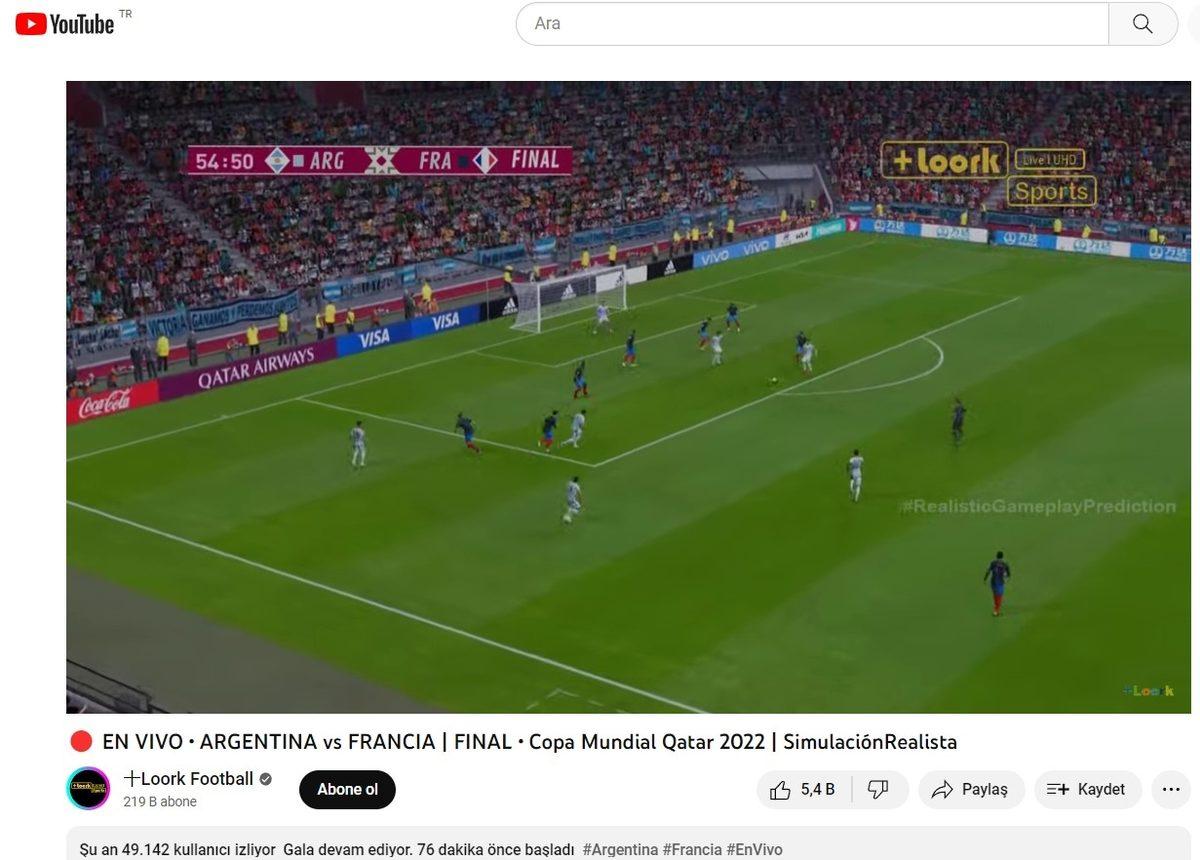1200x860 pixels.
Task: Open the Loork Football channel avatar
Action: click(x=88, y=788)
